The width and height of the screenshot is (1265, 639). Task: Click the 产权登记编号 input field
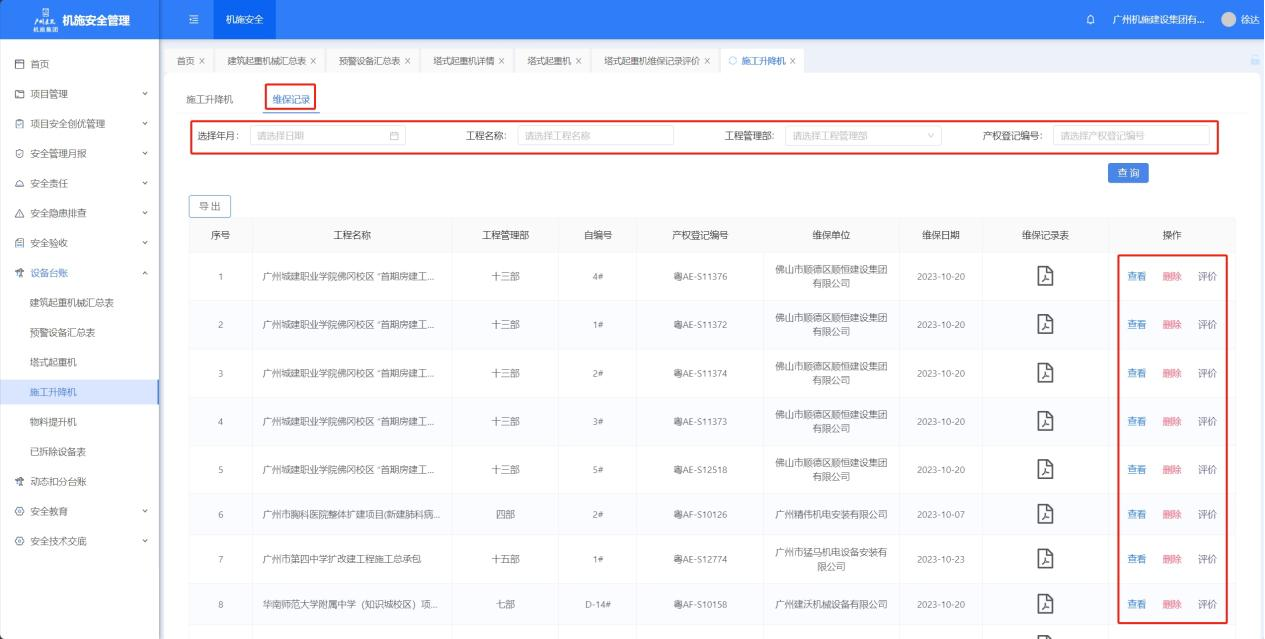click(1130, 136)
